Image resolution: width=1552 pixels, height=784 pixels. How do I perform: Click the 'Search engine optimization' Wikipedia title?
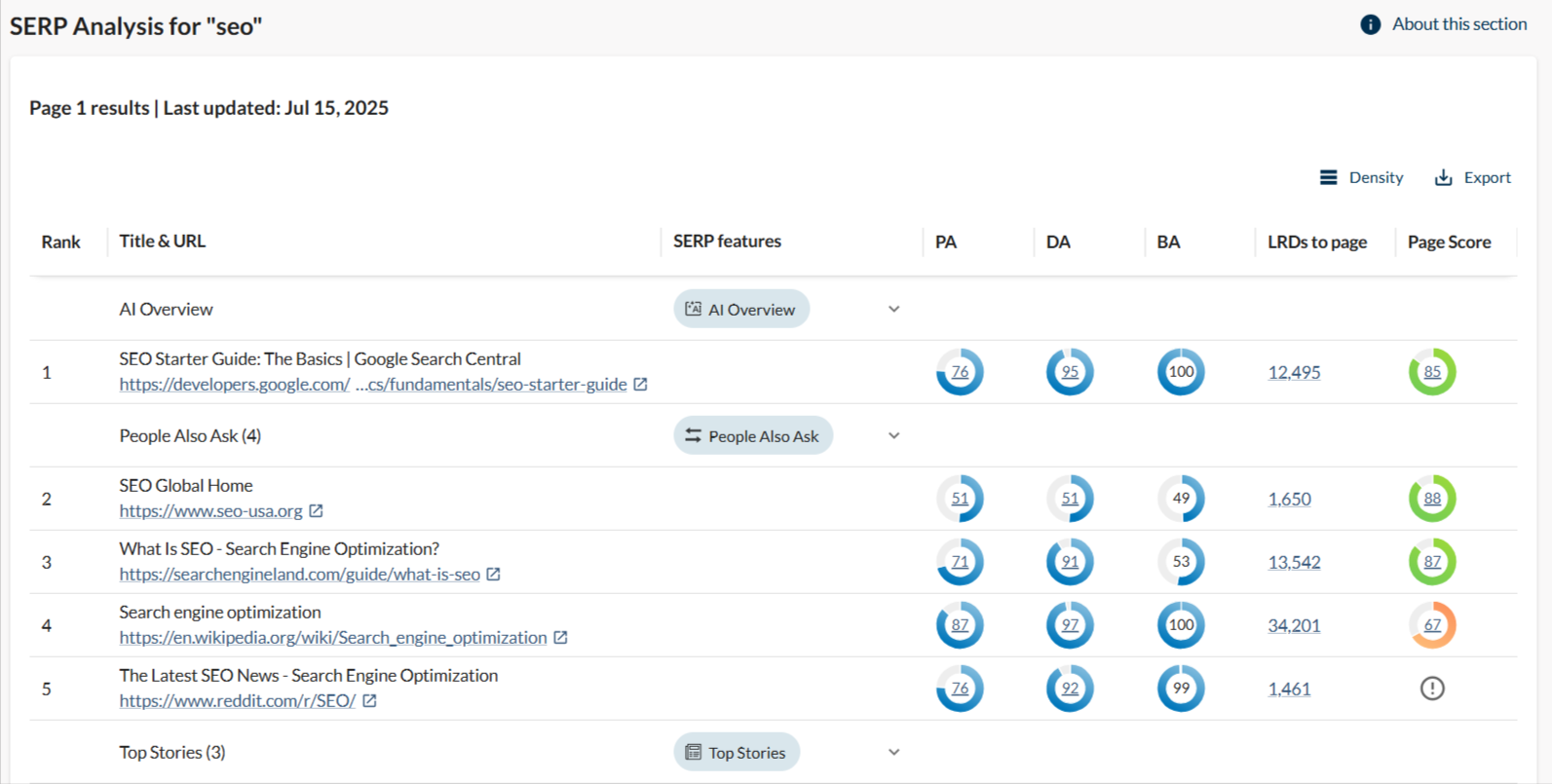[220, 612]
